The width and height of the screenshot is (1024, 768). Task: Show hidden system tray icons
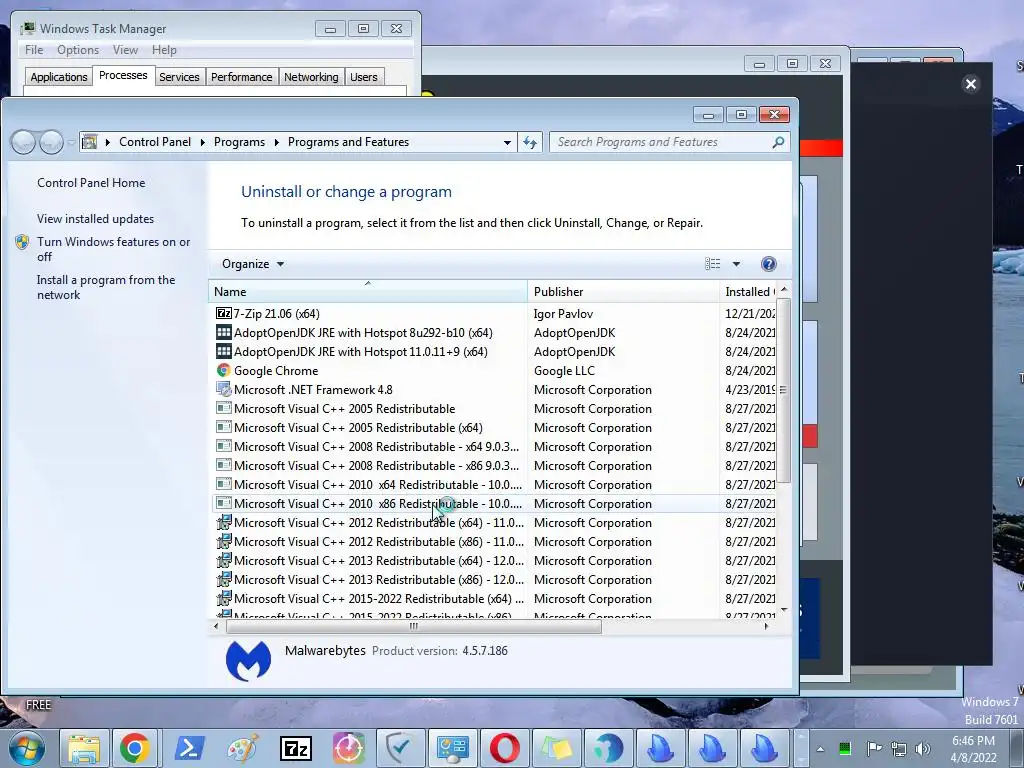point(820,749)
